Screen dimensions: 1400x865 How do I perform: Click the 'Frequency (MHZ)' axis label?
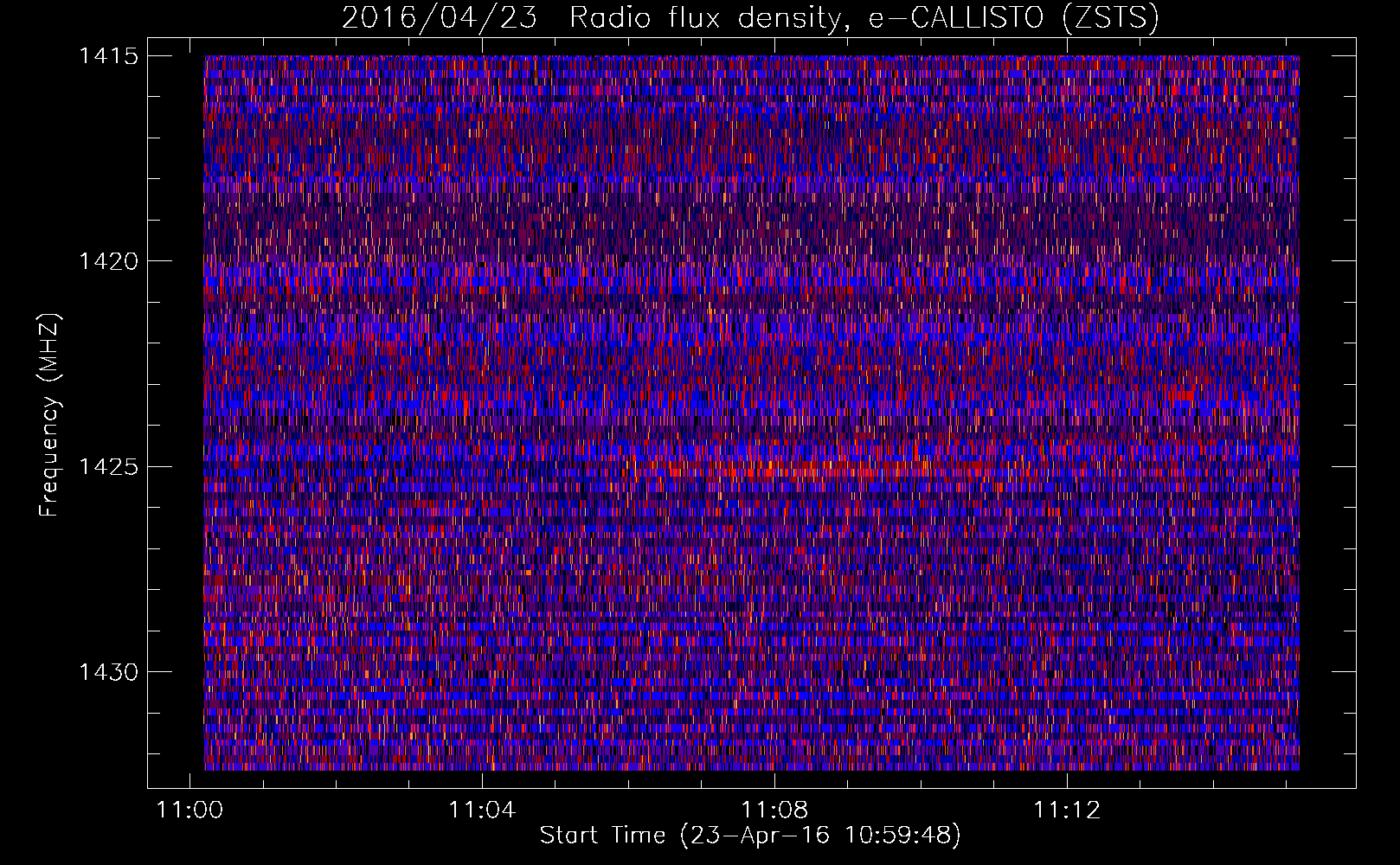pyautogui.click(x=50, y=414)
